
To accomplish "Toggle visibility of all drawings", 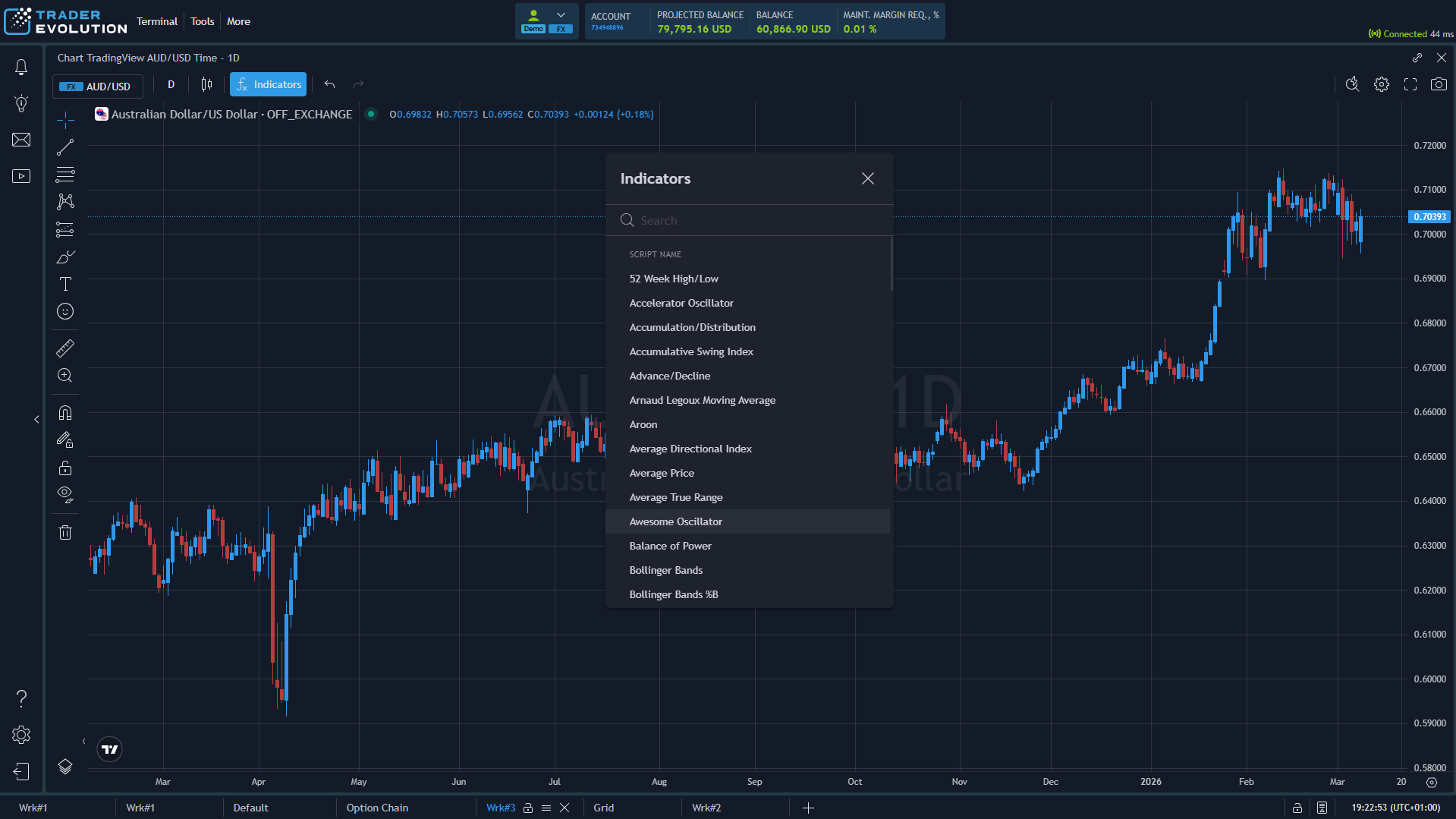I will pos(65,495).
